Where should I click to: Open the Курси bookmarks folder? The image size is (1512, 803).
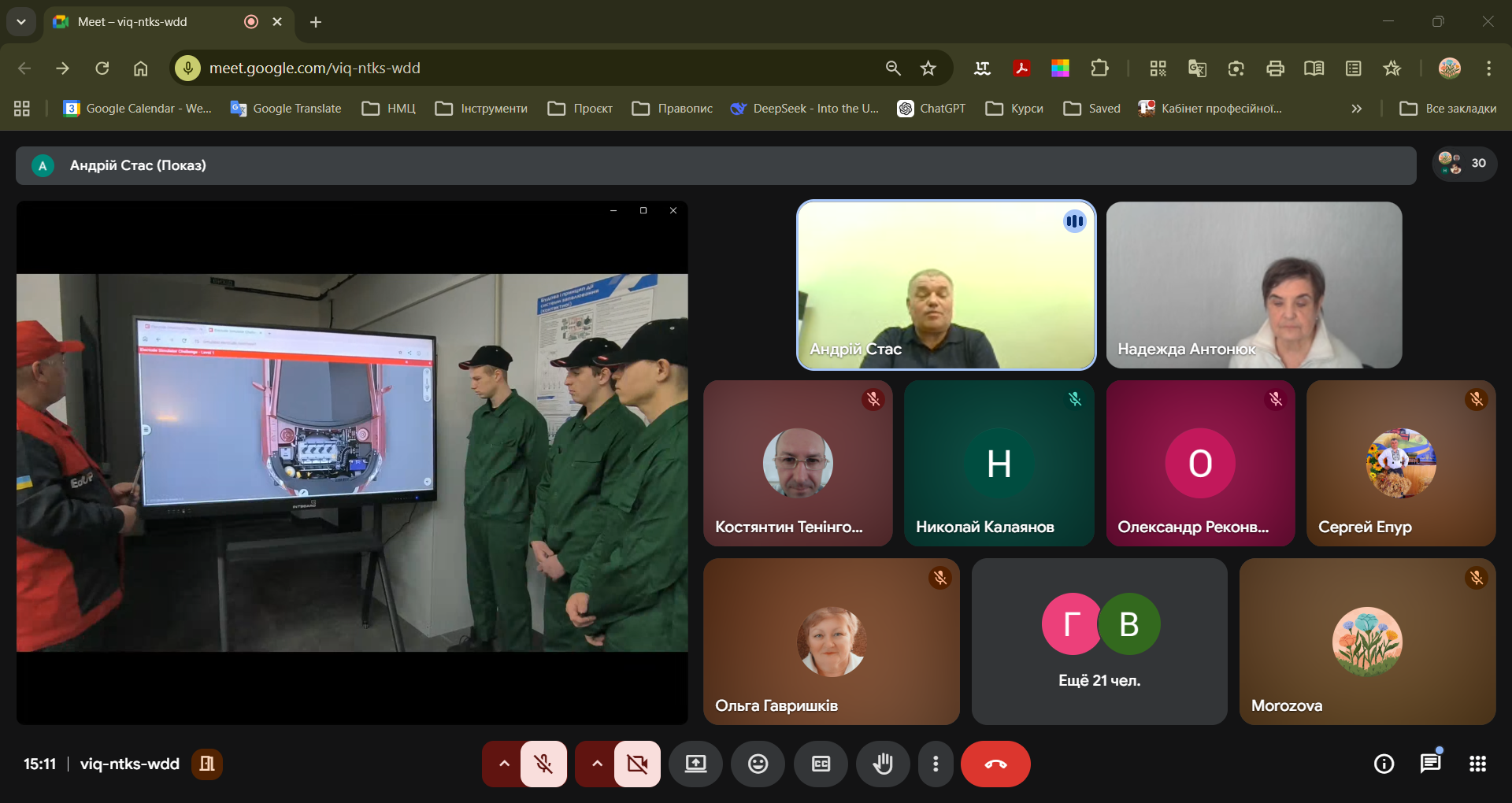[1014, 109]
